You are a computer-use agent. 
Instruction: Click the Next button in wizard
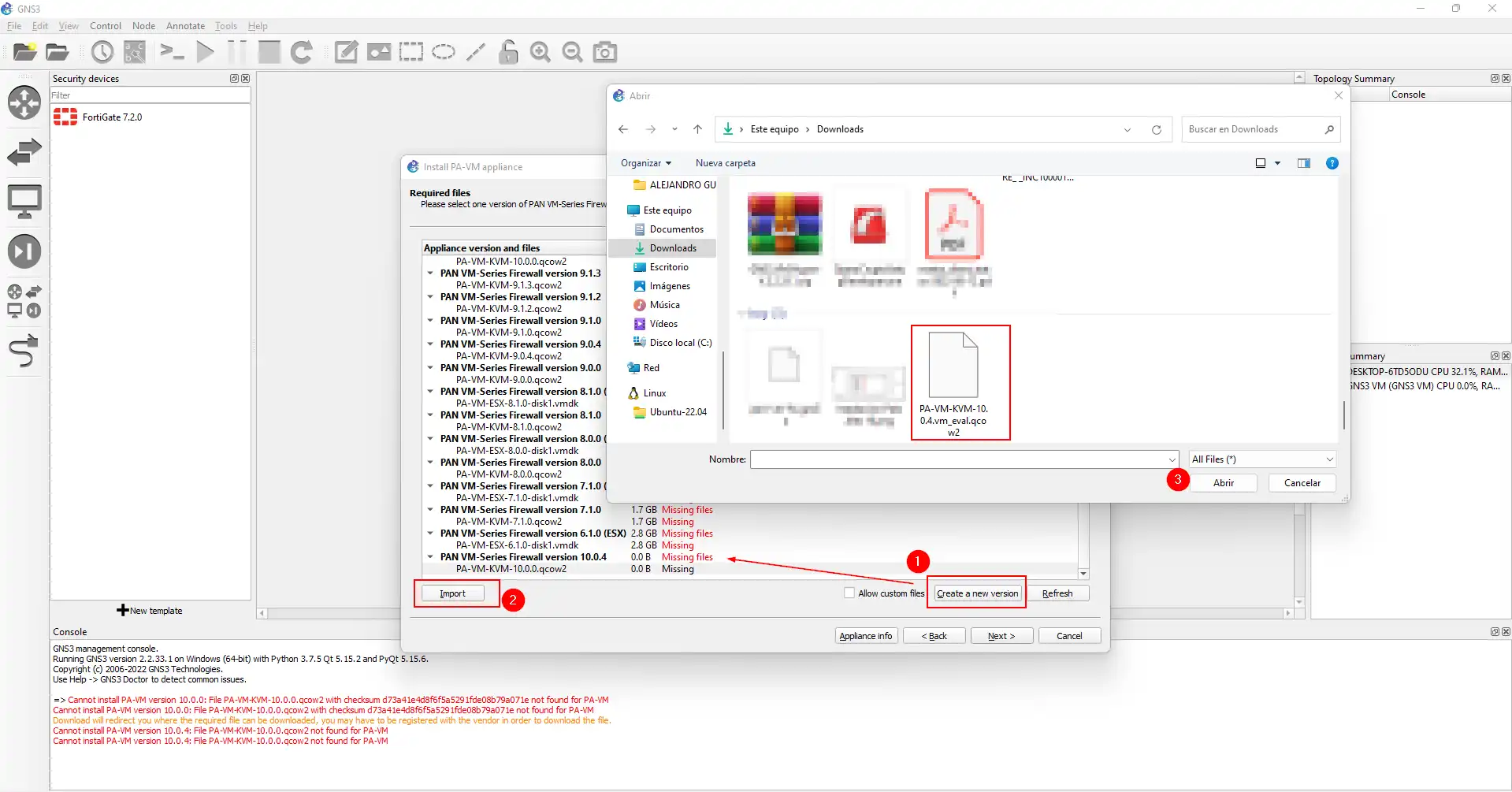click(1001, 636)
